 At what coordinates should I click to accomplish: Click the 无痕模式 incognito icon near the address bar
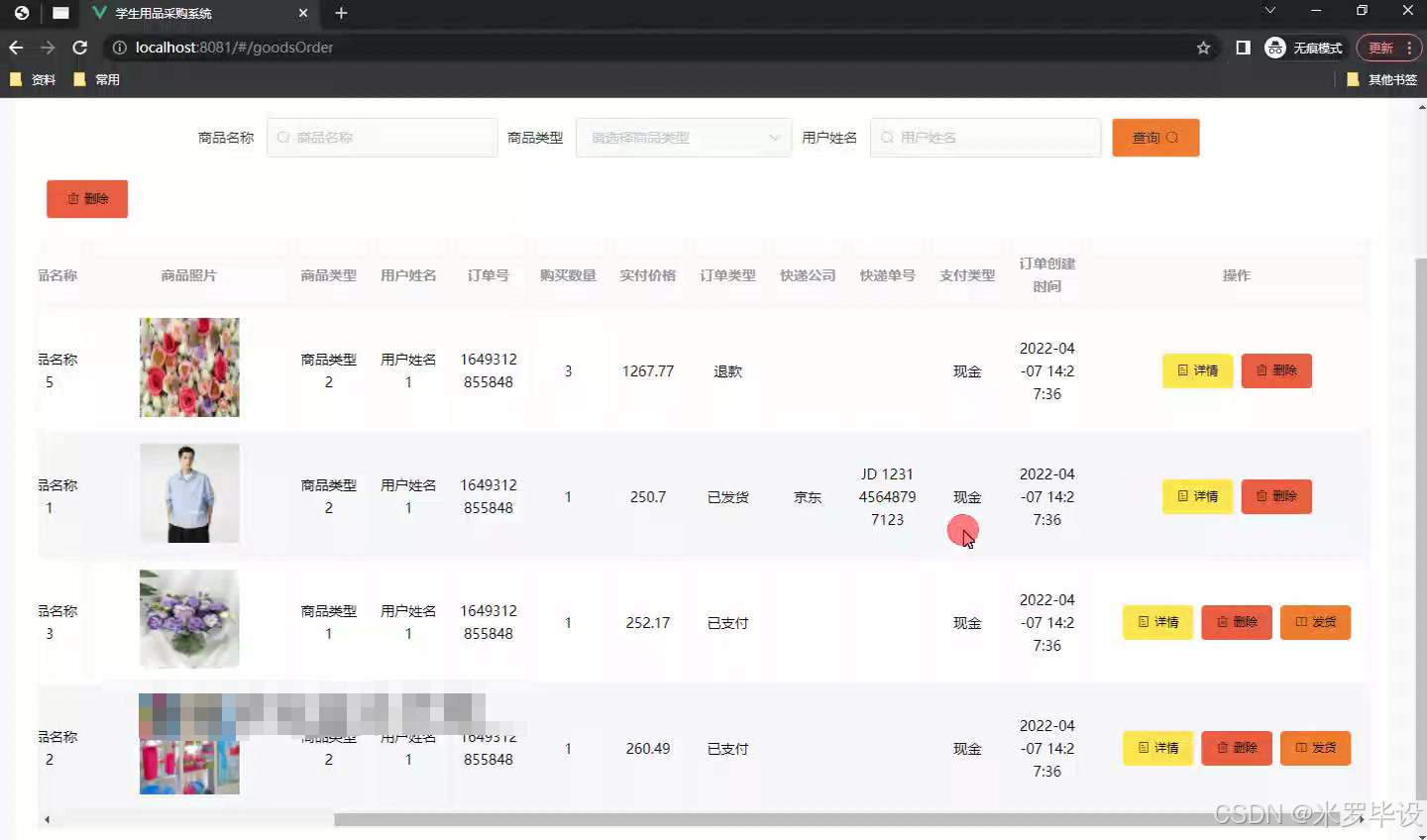click(x=1275, y=47)
